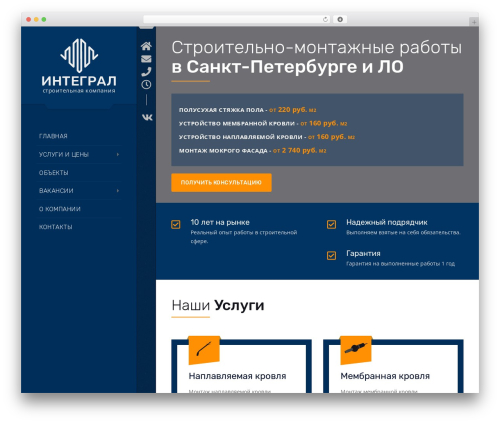
Task: Expand the Вакансии submenu arrow
Action: [x=118, y=191]
